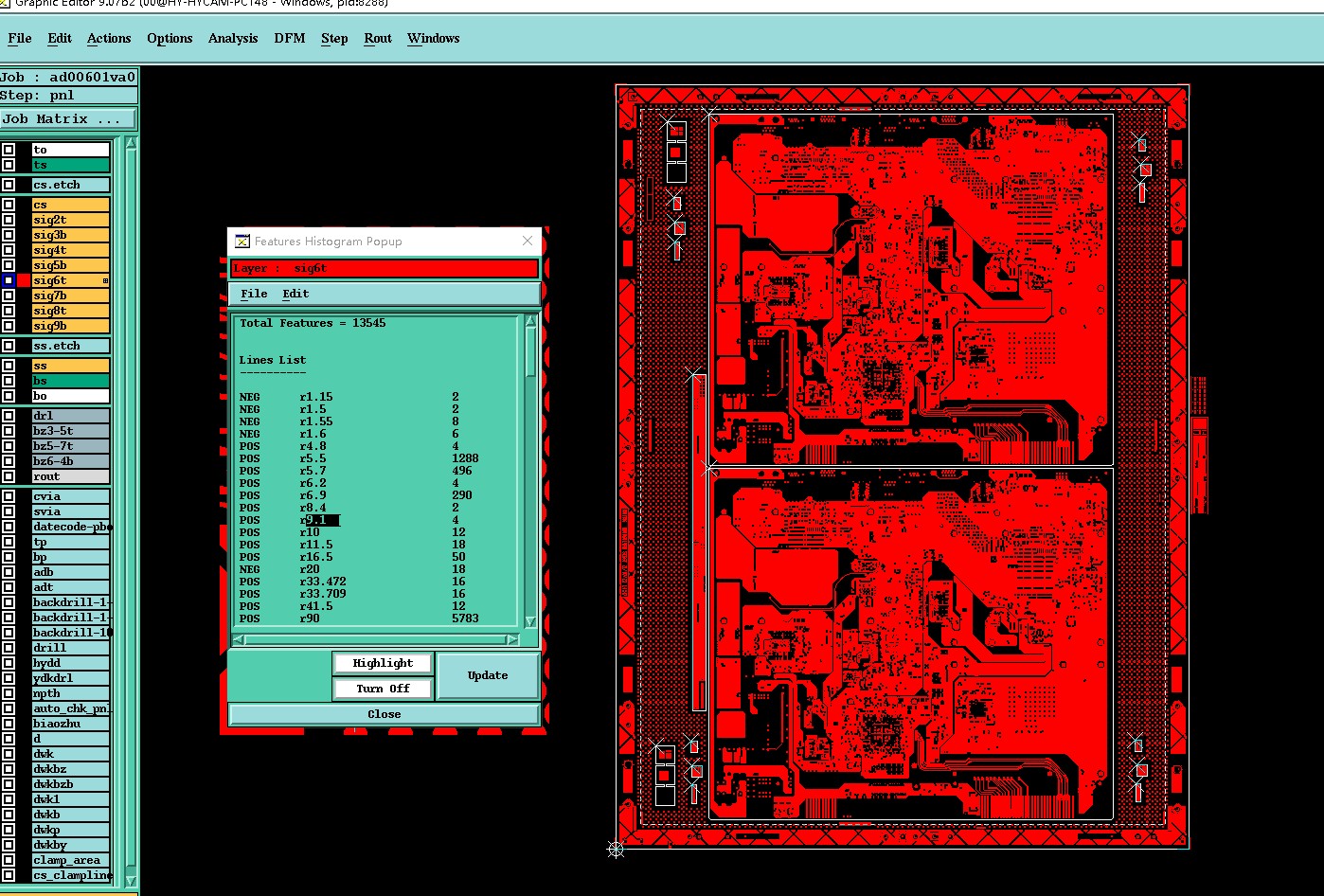Select the sig3b layer name
Screen dimensions: 1324x896
coord(71,235)
